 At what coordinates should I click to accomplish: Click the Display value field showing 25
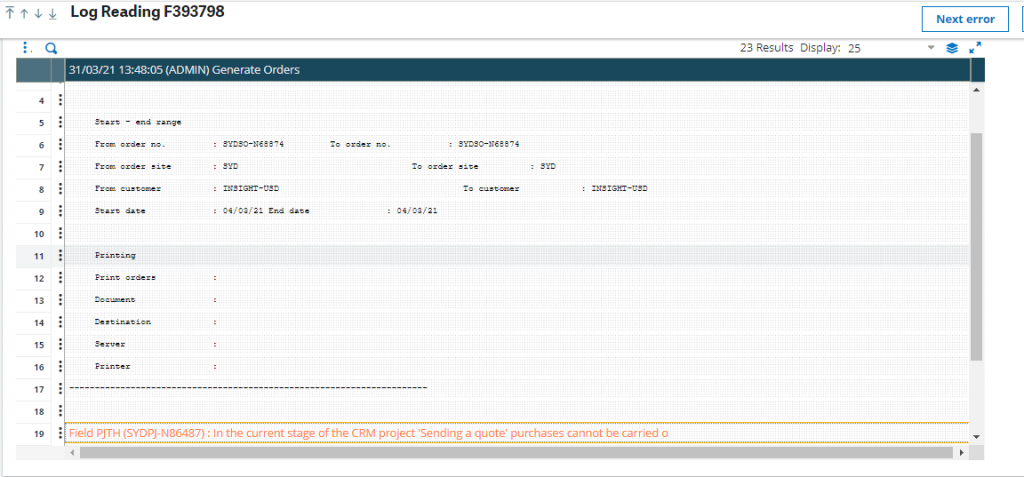click(x=885, y=48)
